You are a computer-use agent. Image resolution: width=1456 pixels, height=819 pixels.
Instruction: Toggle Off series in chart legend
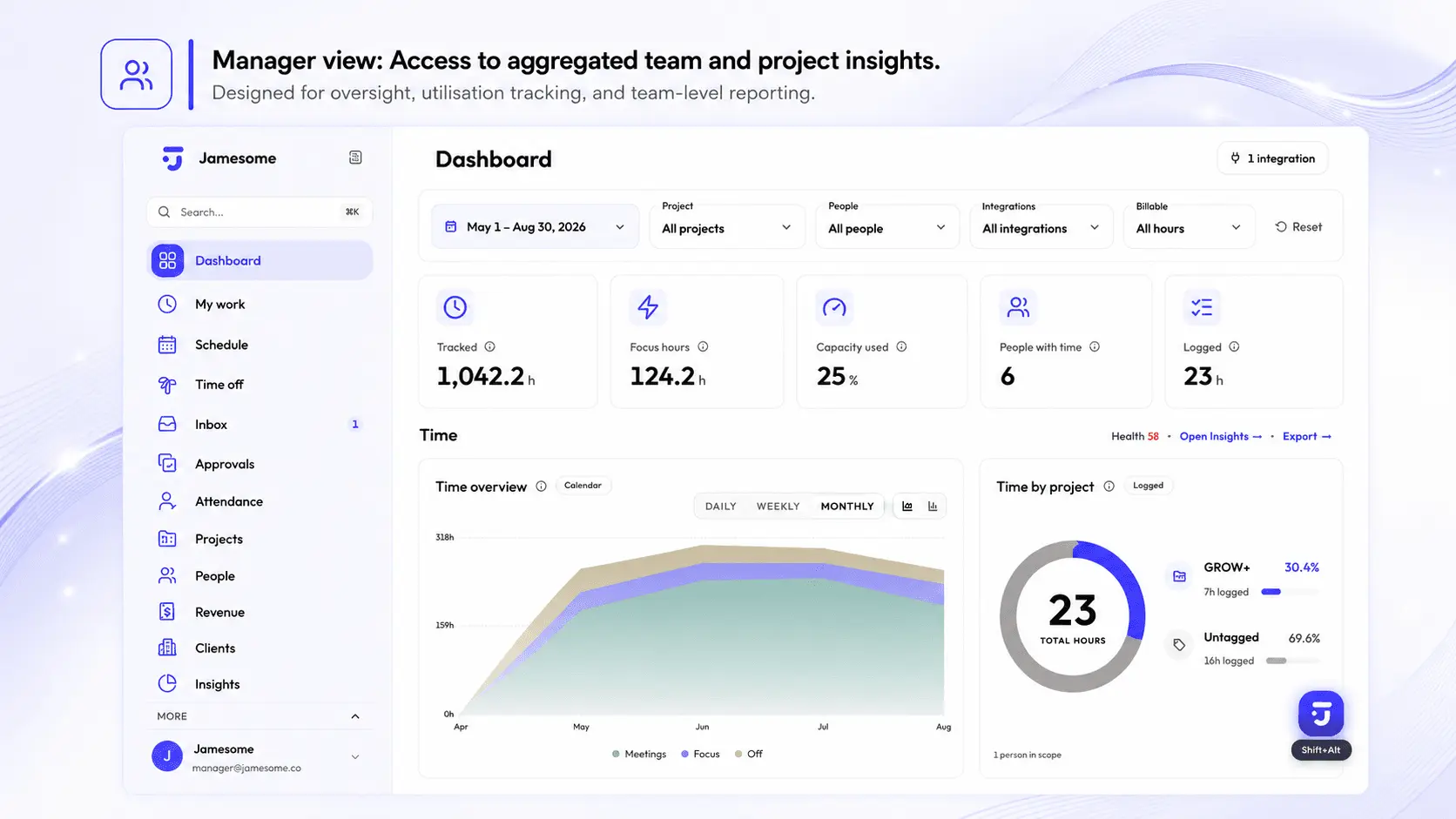pos(749,754)
